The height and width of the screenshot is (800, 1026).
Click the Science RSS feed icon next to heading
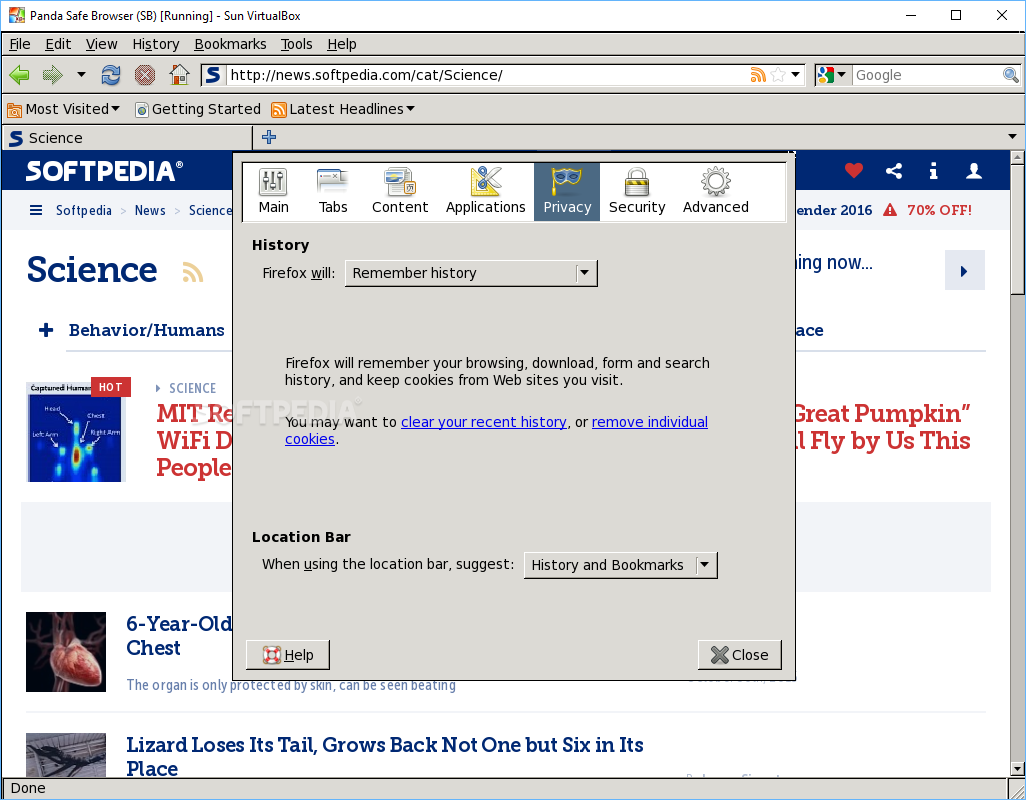point(192,271)
